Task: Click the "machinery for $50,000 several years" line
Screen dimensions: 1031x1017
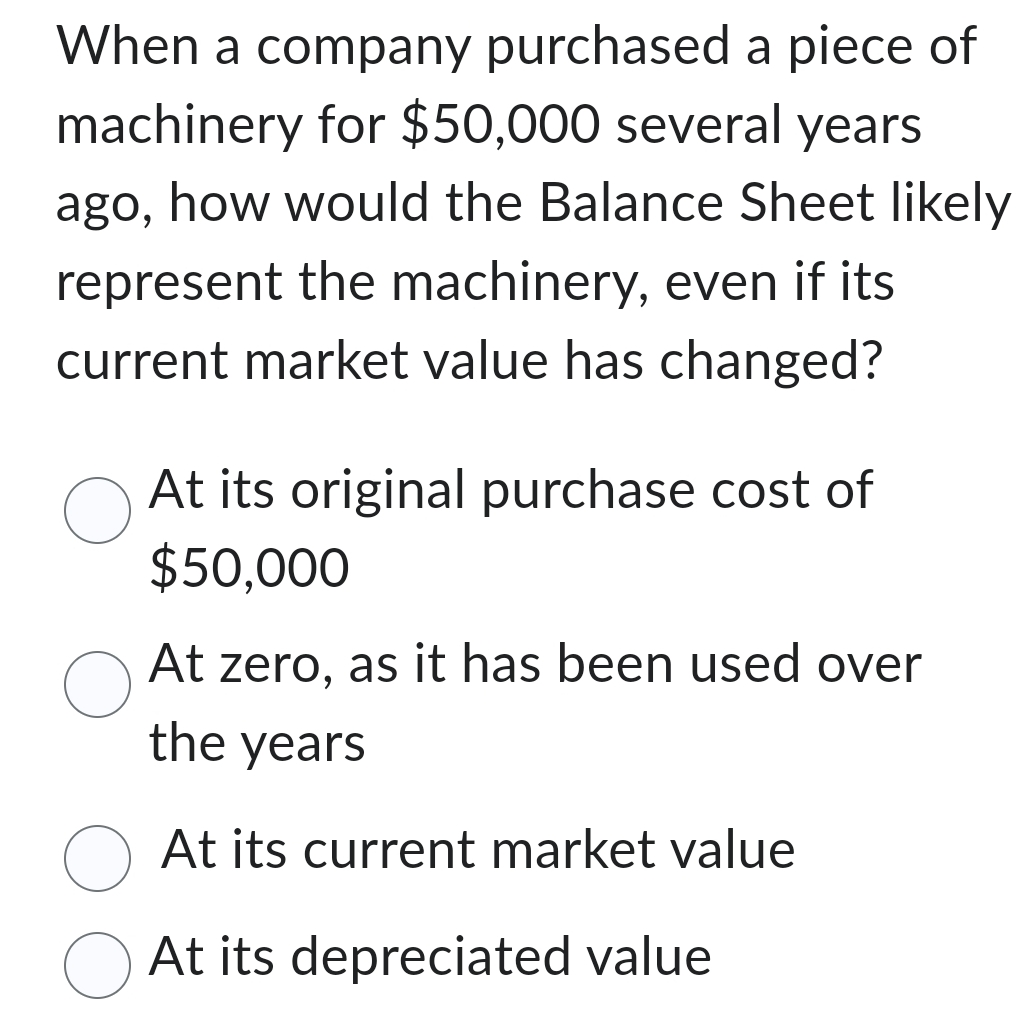Action: coord(489,126)
